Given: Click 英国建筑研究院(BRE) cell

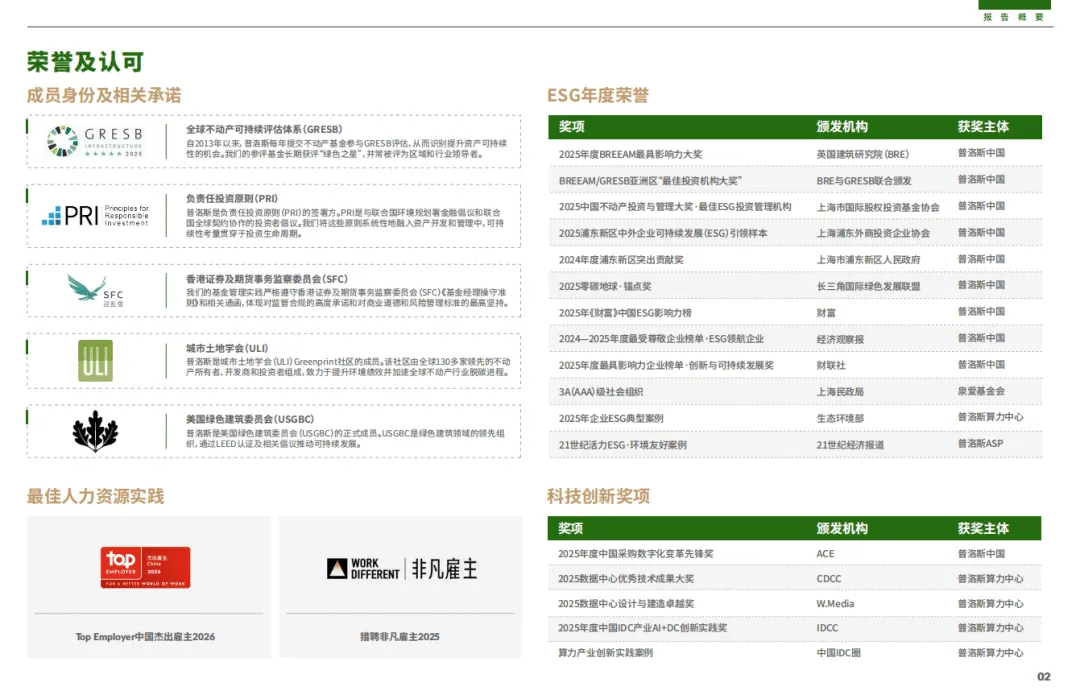Looking at the screenshot, I should coord(862,154).
